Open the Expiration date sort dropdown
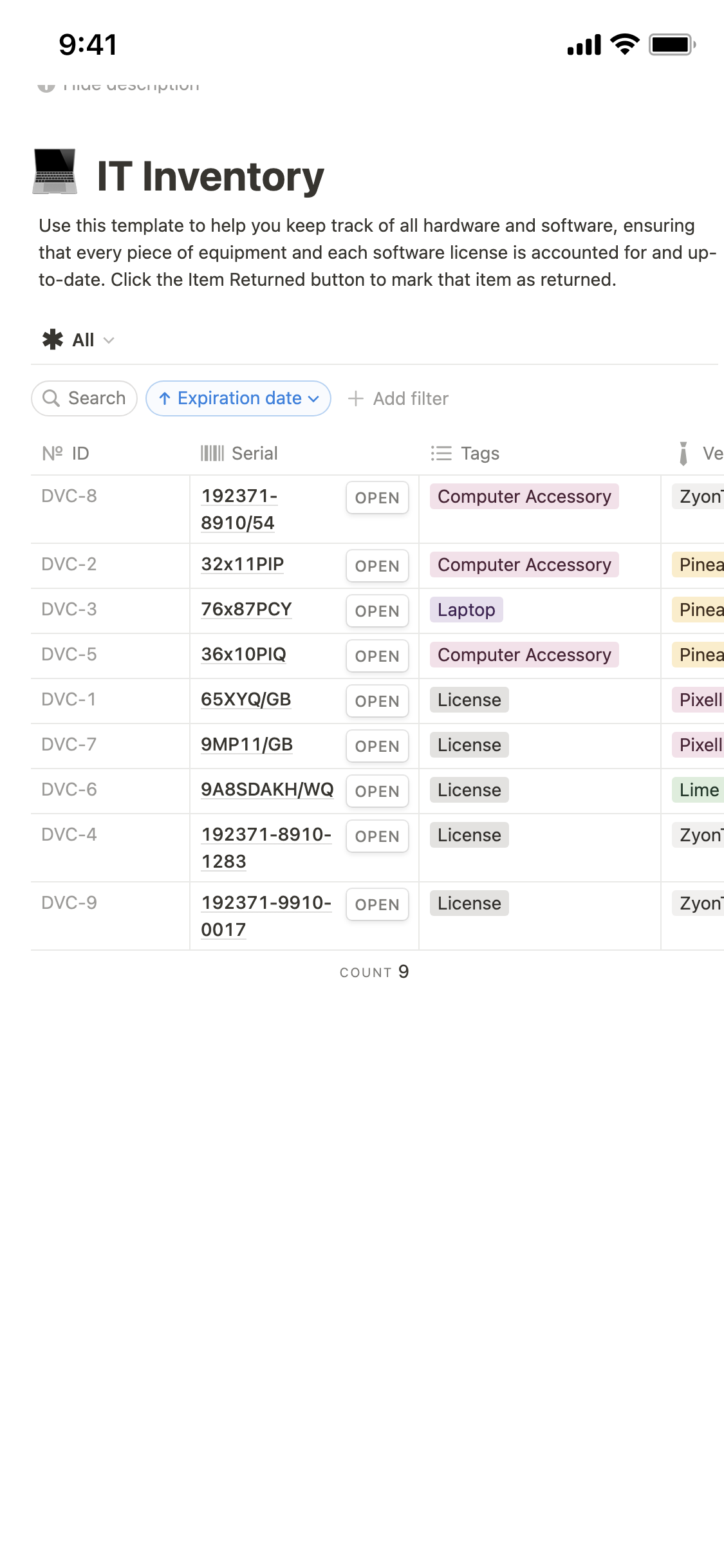Viewport: 724px width, 1568px height. 239,398
